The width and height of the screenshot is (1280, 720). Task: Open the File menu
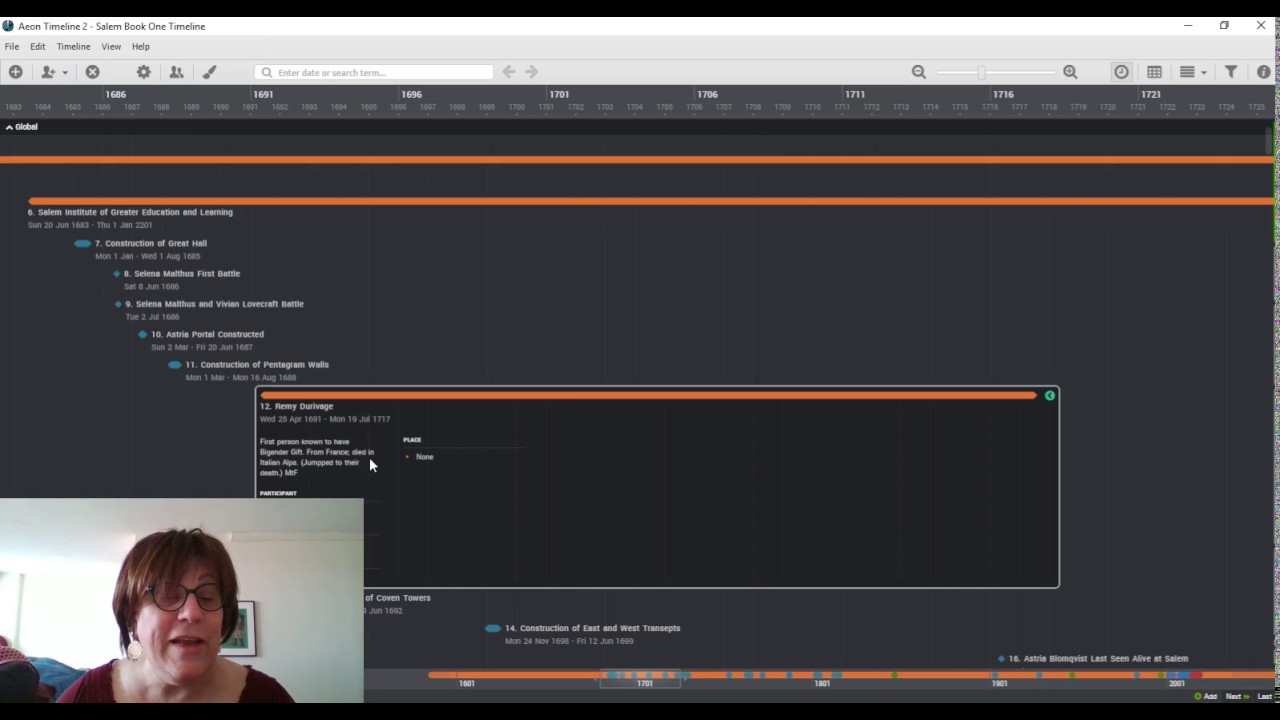pos(12,47)
